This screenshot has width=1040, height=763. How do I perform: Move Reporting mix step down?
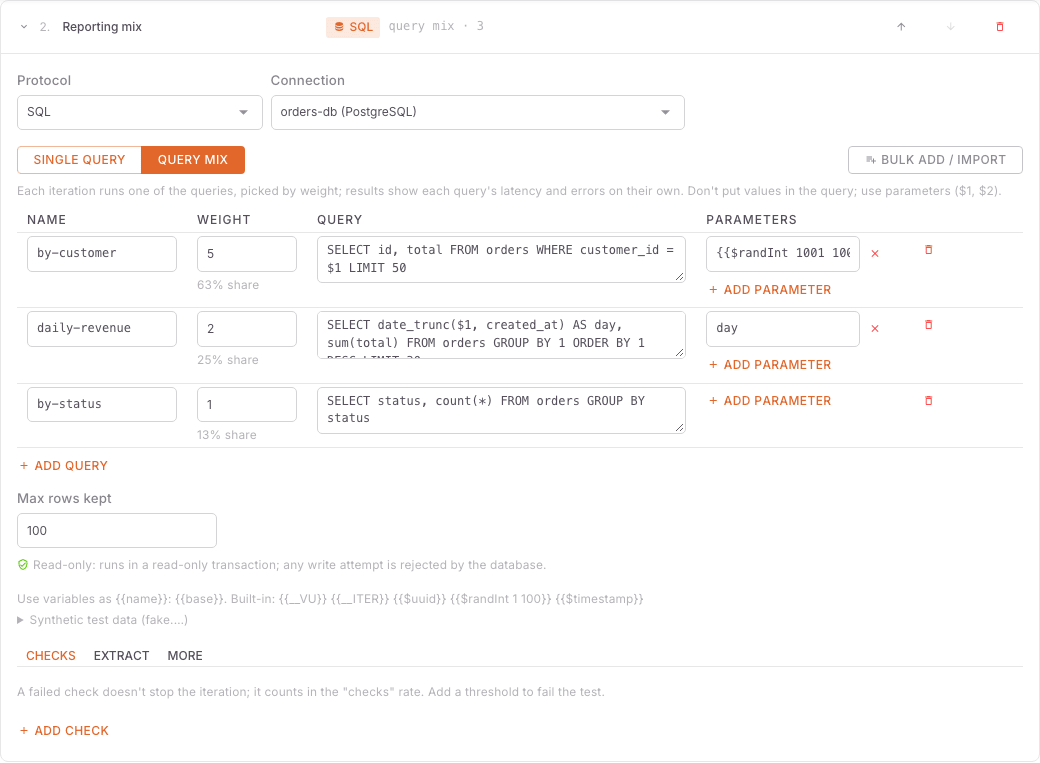coord(950,27)
